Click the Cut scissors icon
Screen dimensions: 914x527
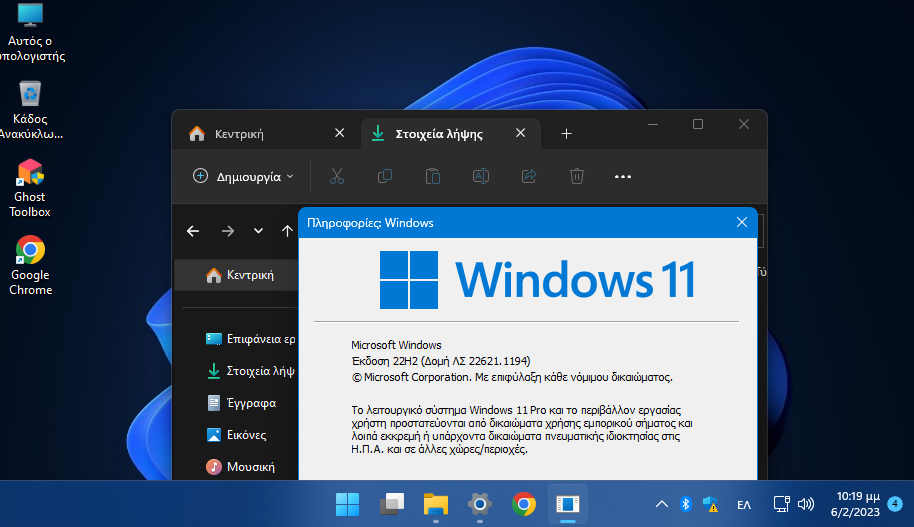tap(337, 176)
